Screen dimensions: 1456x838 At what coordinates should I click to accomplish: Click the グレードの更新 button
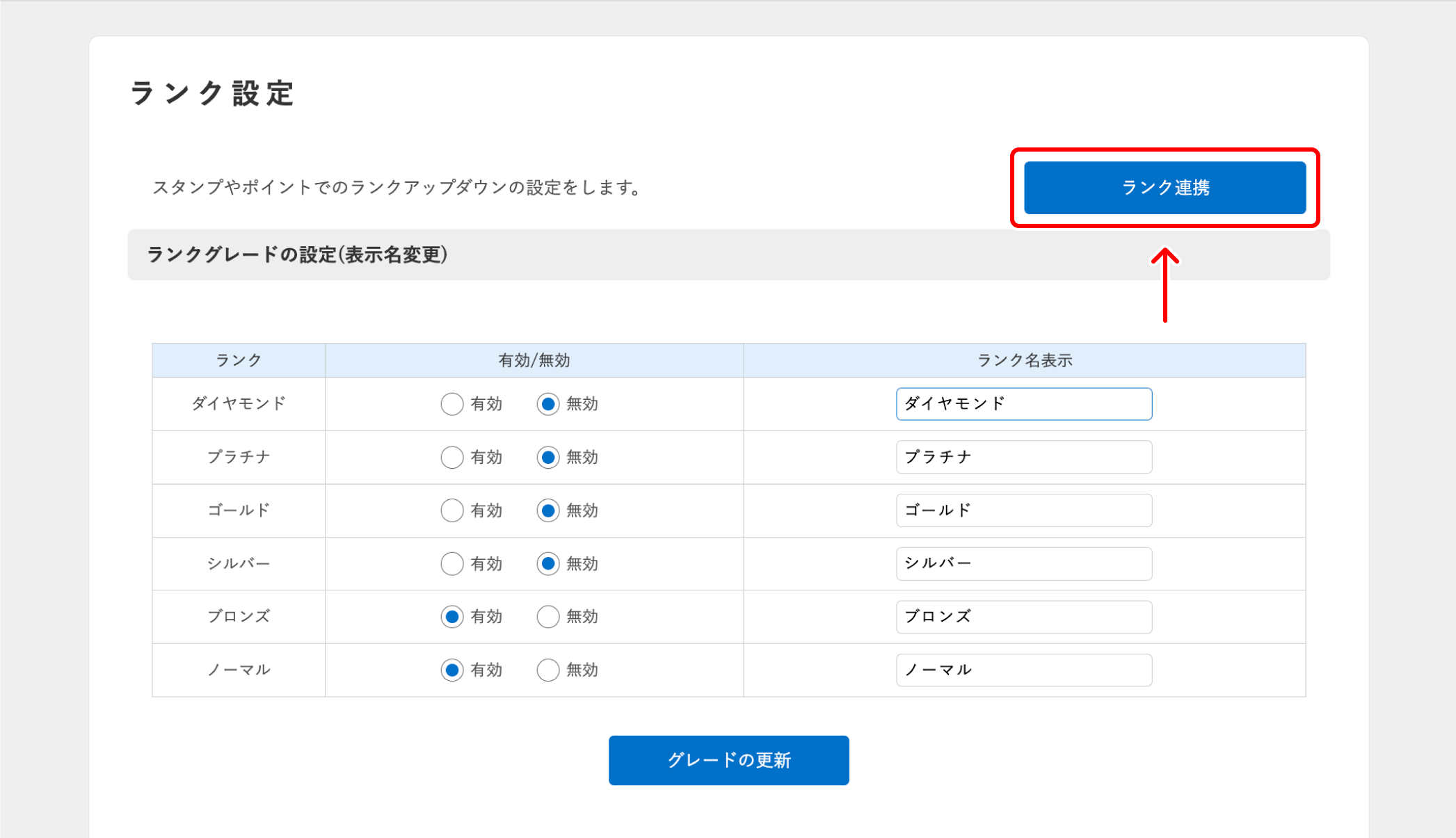(x=728, y=760)
